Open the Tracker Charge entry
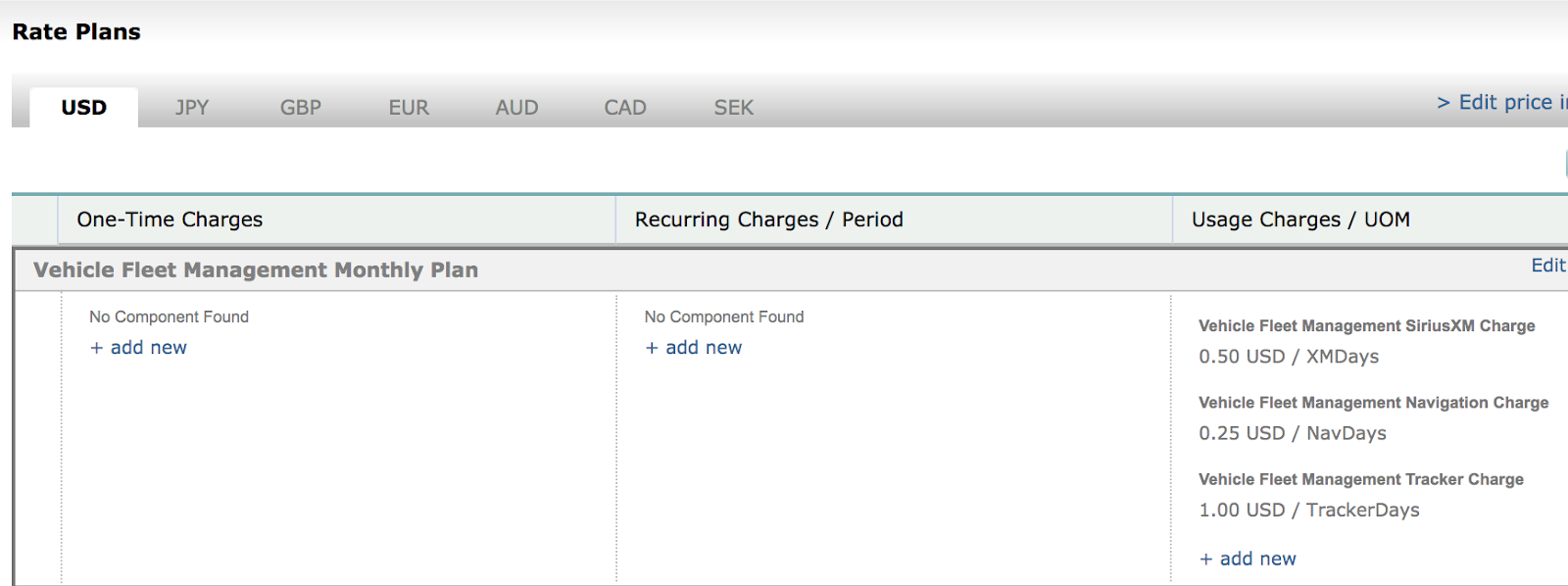1568x586 pixels. (1360, 479)
